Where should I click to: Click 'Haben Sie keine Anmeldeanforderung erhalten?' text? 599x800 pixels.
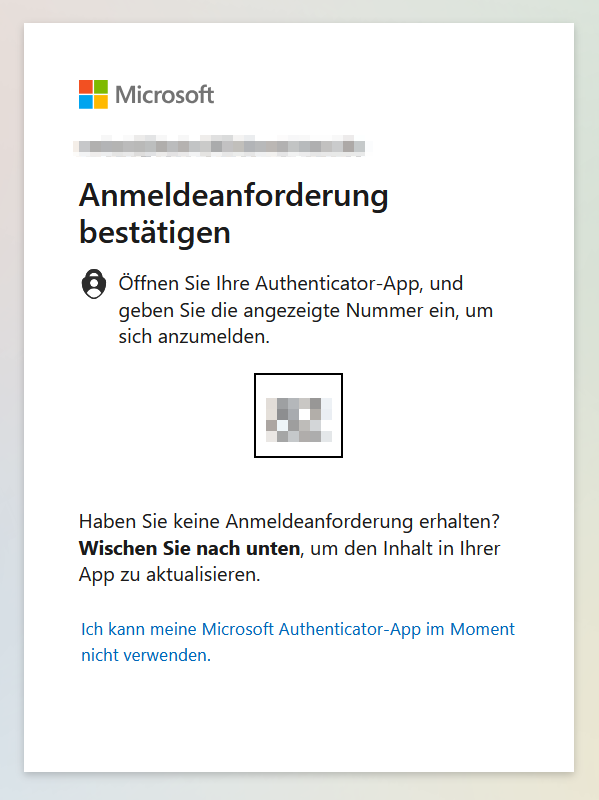[x=289, y=521]
